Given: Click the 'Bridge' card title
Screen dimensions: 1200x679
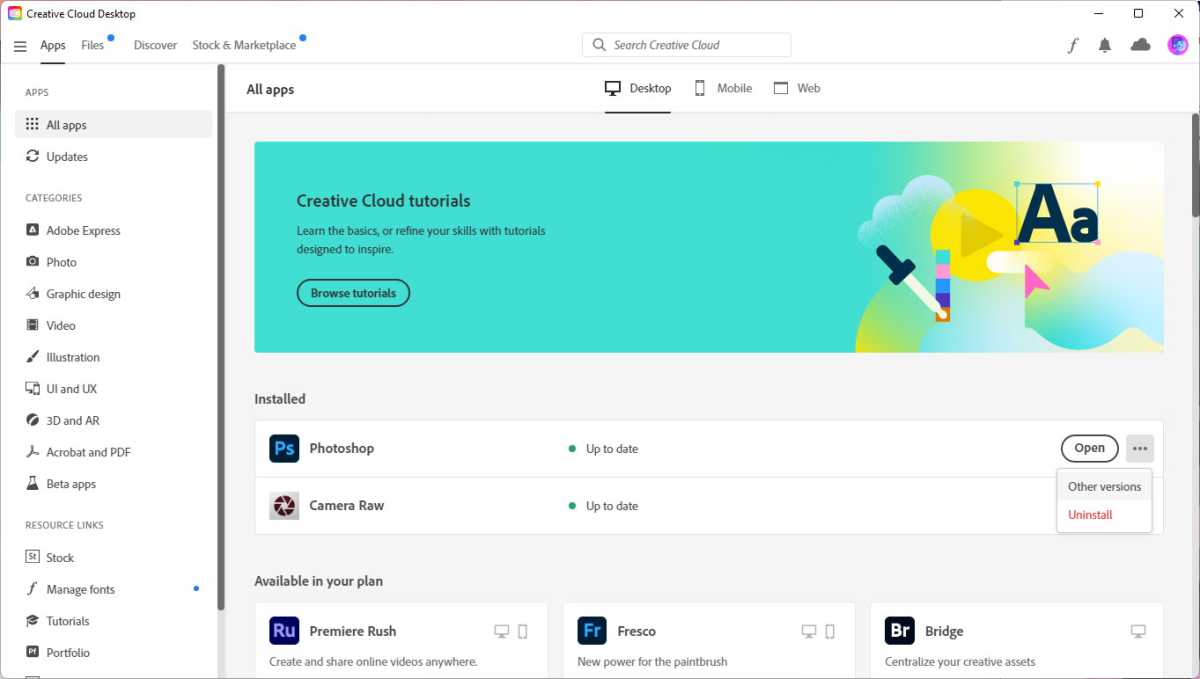Looking at the screenshot, I should [944, 631].
